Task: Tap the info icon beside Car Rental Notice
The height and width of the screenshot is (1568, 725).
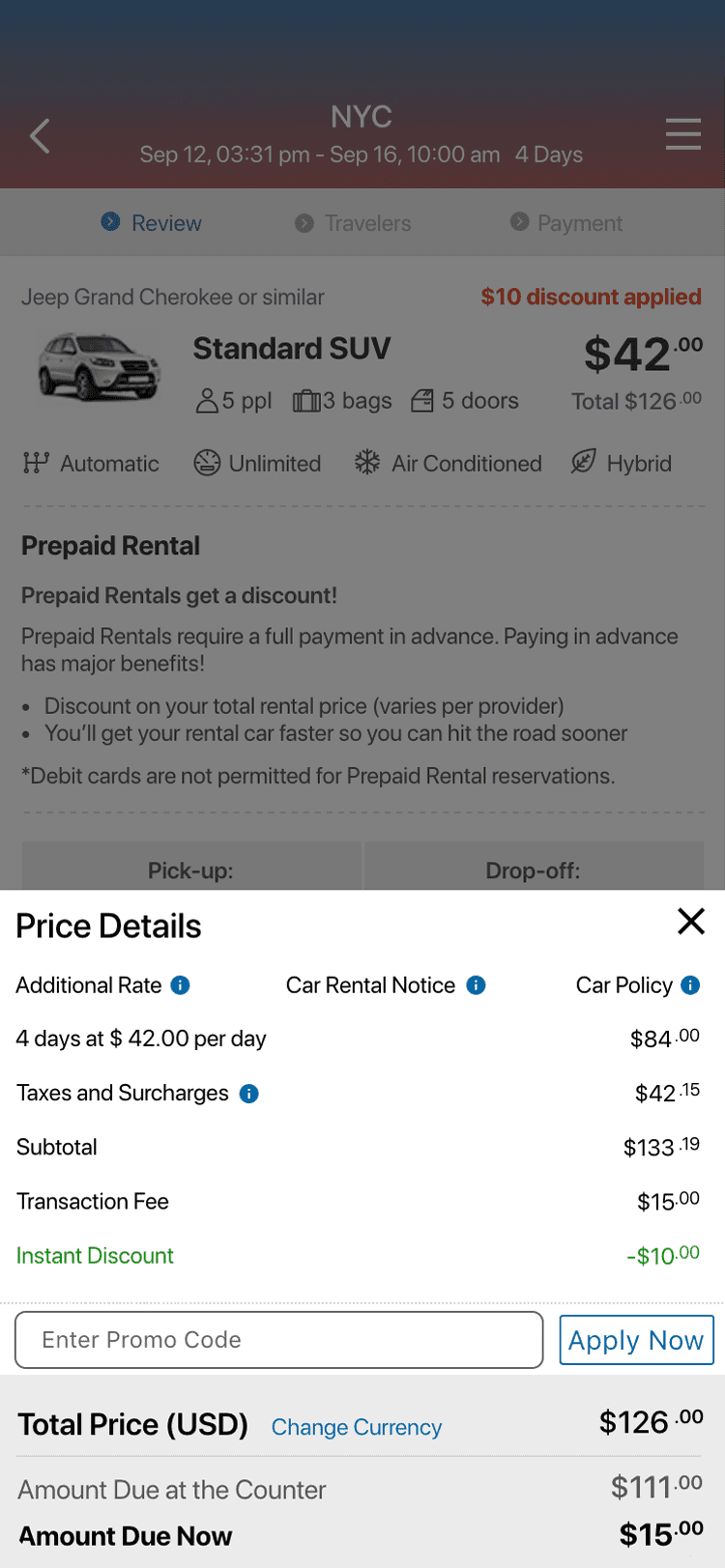Action: coord(476,985)
